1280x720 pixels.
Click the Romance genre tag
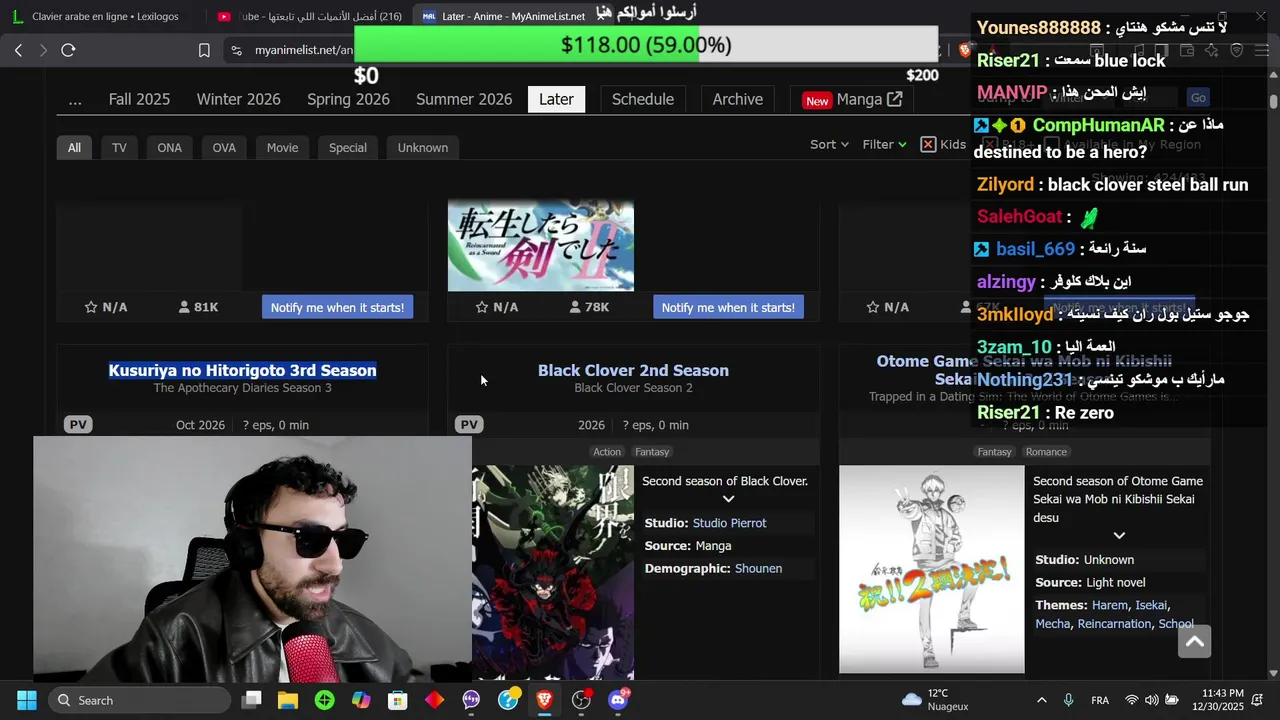1046,452
